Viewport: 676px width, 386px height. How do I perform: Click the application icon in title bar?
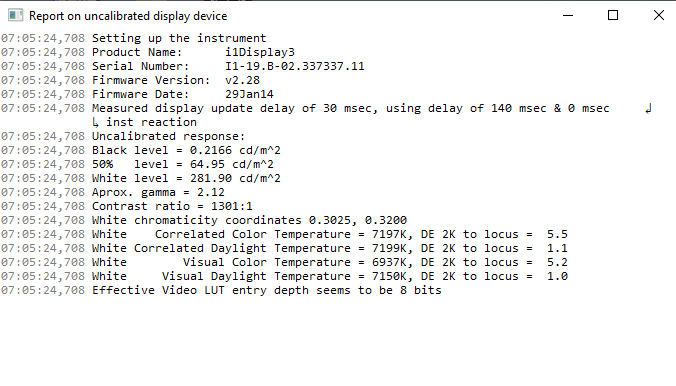click(15, 16)
